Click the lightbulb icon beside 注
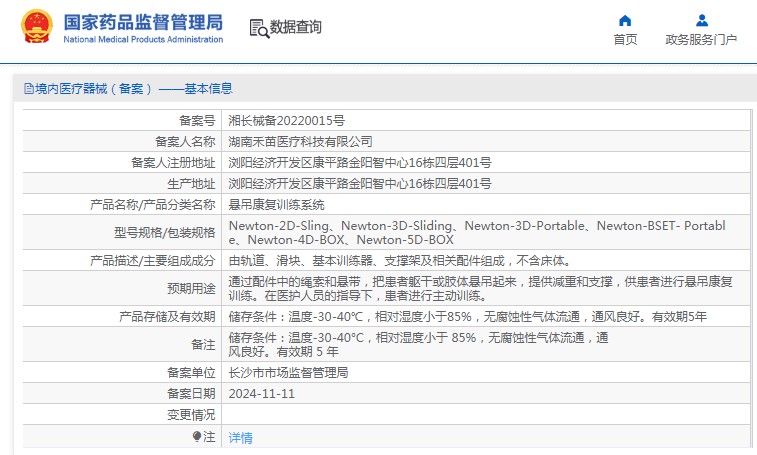The image size is (757, 455). [x=196, y=437]
